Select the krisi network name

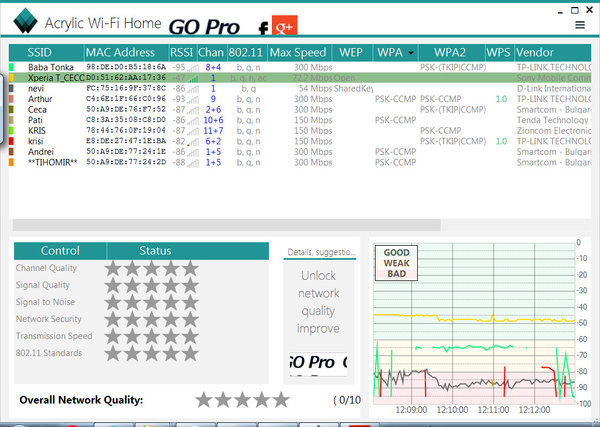pyautogui.click(x=36, y=141)
